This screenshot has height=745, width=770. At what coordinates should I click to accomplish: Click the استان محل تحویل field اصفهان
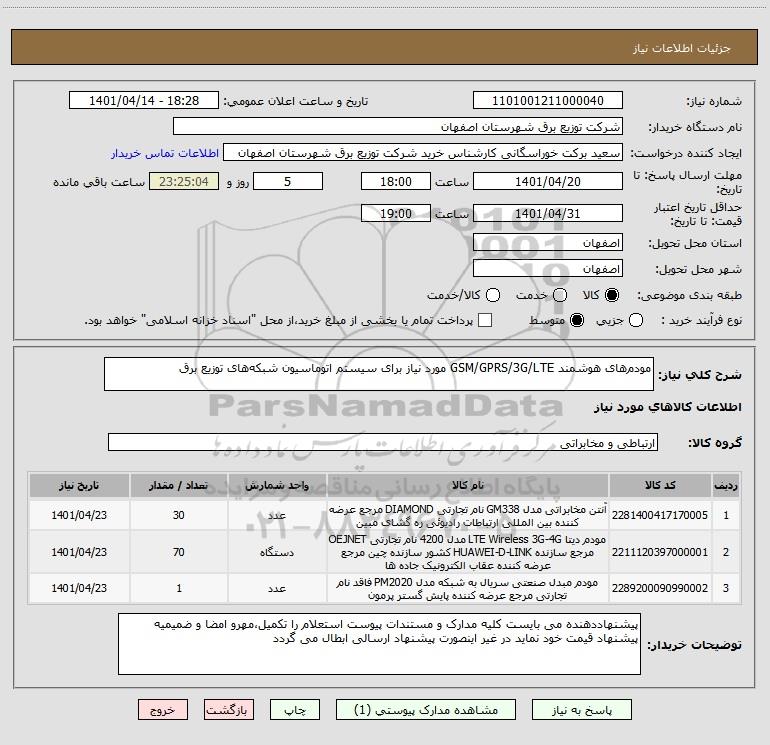coord(548,243)
